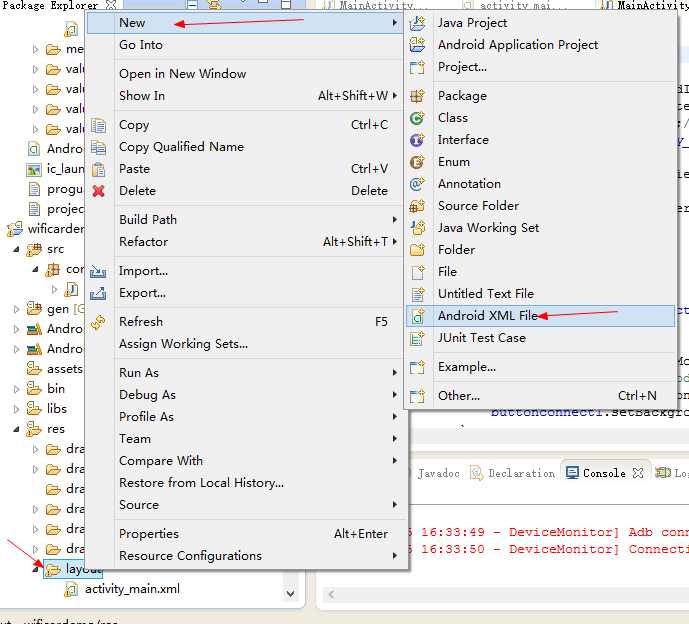Select the layout folder in tree
Screen dimensions: 689x624
(75, 569)
